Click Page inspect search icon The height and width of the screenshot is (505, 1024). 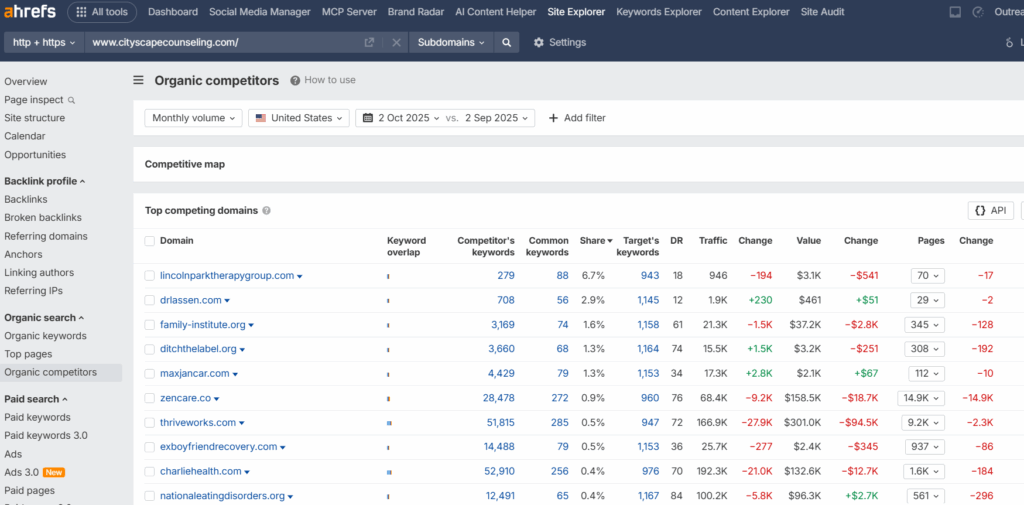pyautogui.click(x=72, y=100)
